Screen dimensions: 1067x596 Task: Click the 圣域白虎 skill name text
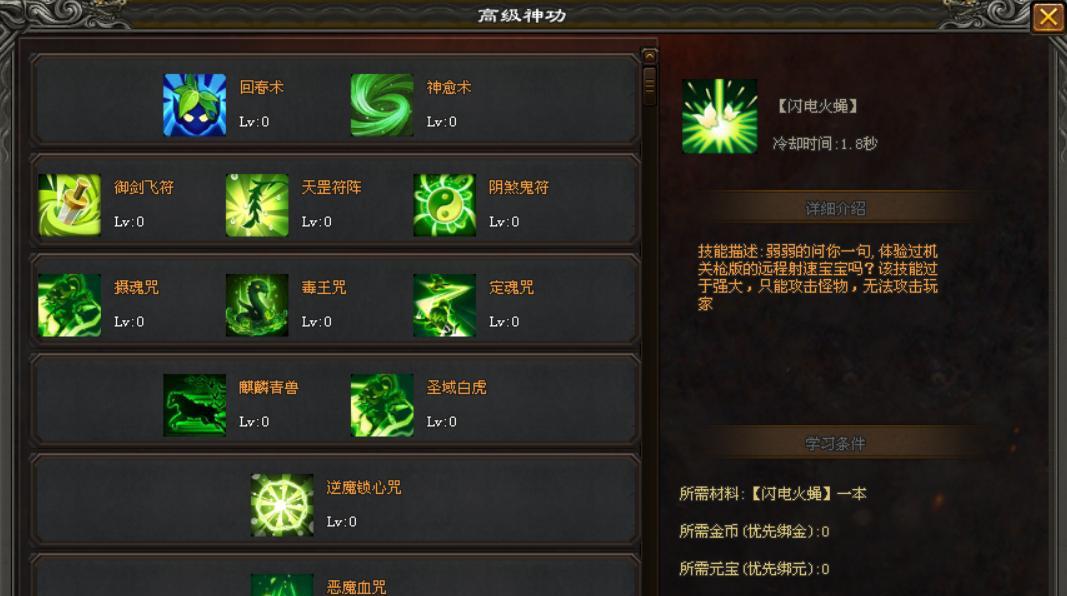456,387
